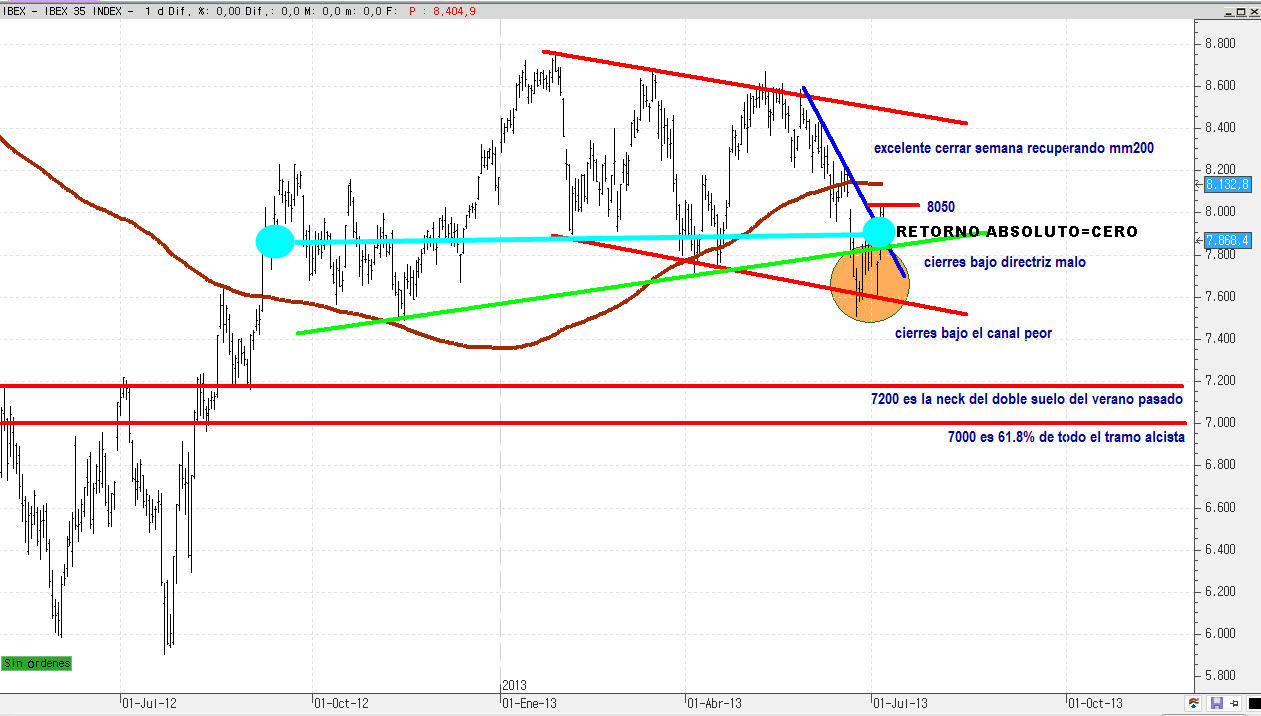The height and width of the screenshot is (716, 1261).
Task: Click the 'cierres bajo directriz malo' annotation
Action: pyautogui.click(x=1003, y=262)
